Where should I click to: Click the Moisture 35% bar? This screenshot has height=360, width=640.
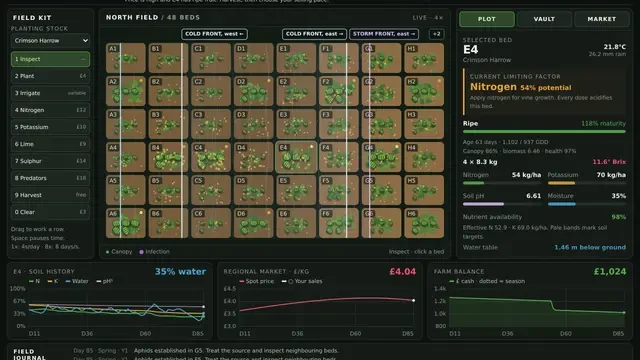pos(587,204)
